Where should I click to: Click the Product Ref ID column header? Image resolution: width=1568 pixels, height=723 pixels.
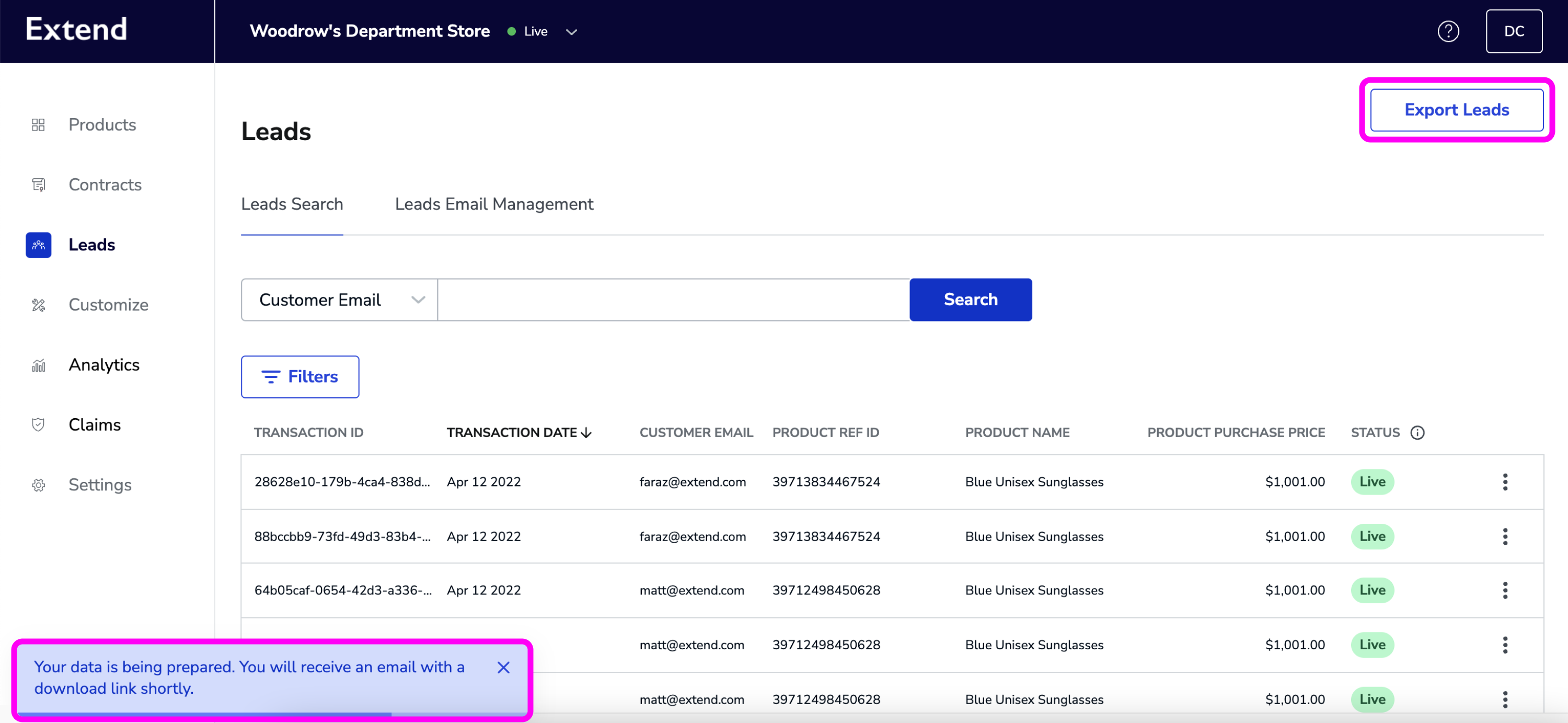825,433
